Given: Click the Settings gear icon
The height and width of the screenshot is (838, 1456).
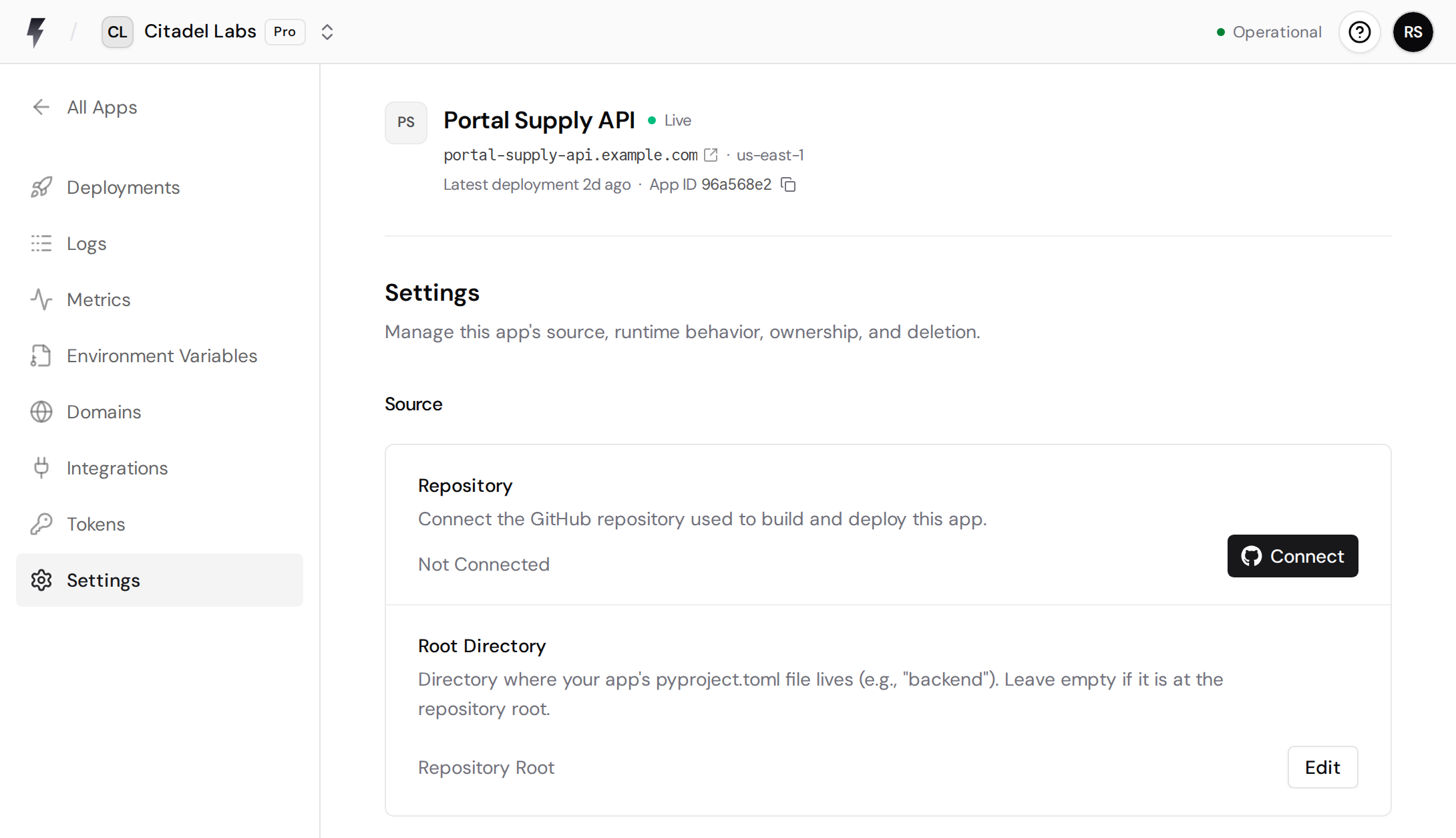Looking at the screenshot, I should [41, 580].
